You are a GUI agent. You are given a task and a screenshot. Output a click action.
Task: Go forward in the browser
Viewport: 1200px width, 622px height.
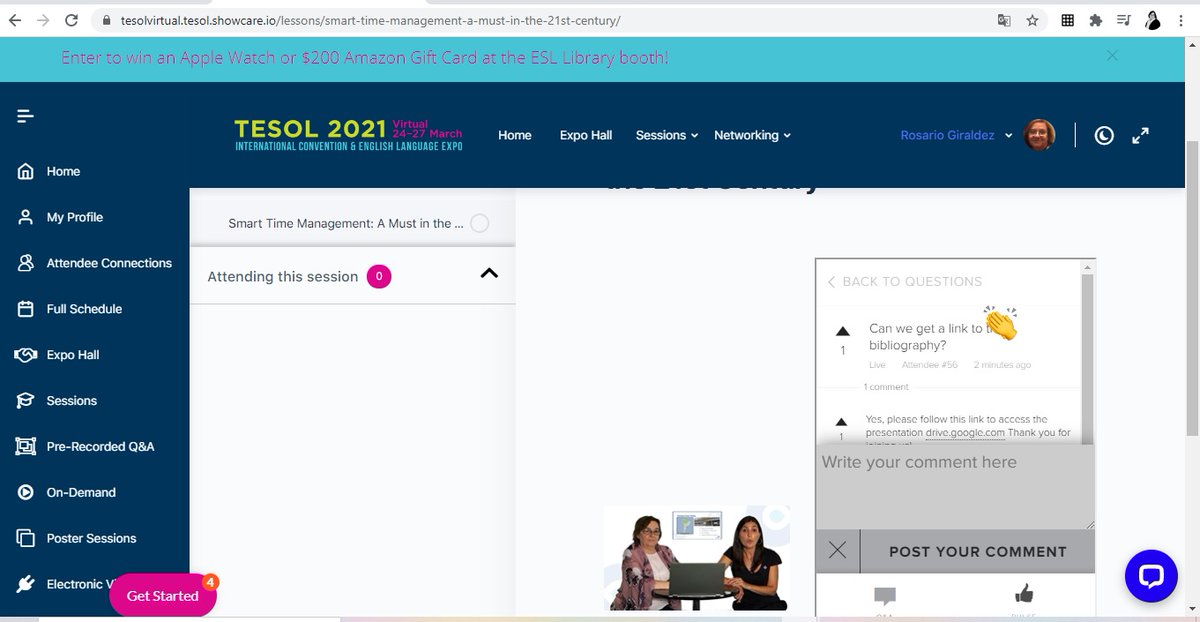(x=42, y=19)
